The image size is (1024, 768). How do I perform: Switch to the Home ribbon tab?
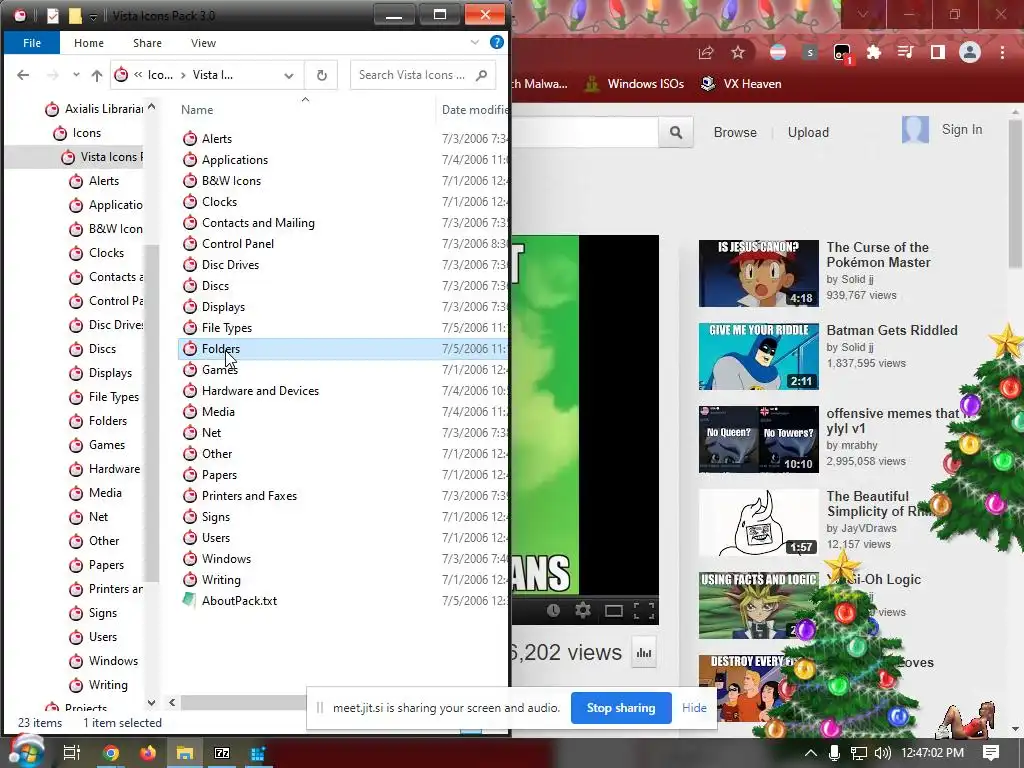coord(89,43)
